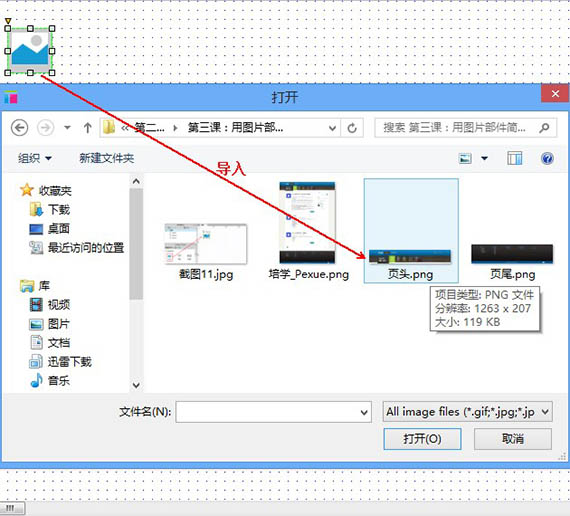Open the help question mark icon

[x=547, y=158]
